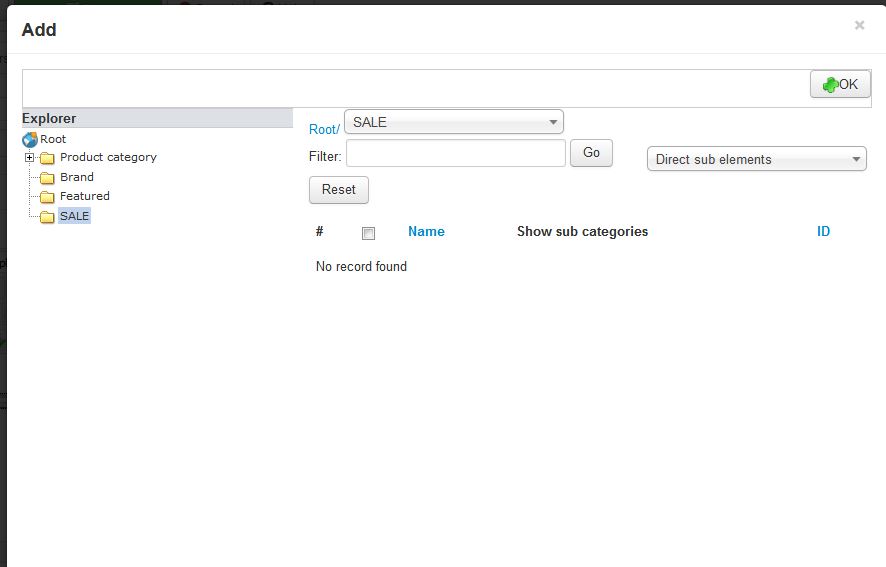Click the OK button with green plus

point(840,84)
